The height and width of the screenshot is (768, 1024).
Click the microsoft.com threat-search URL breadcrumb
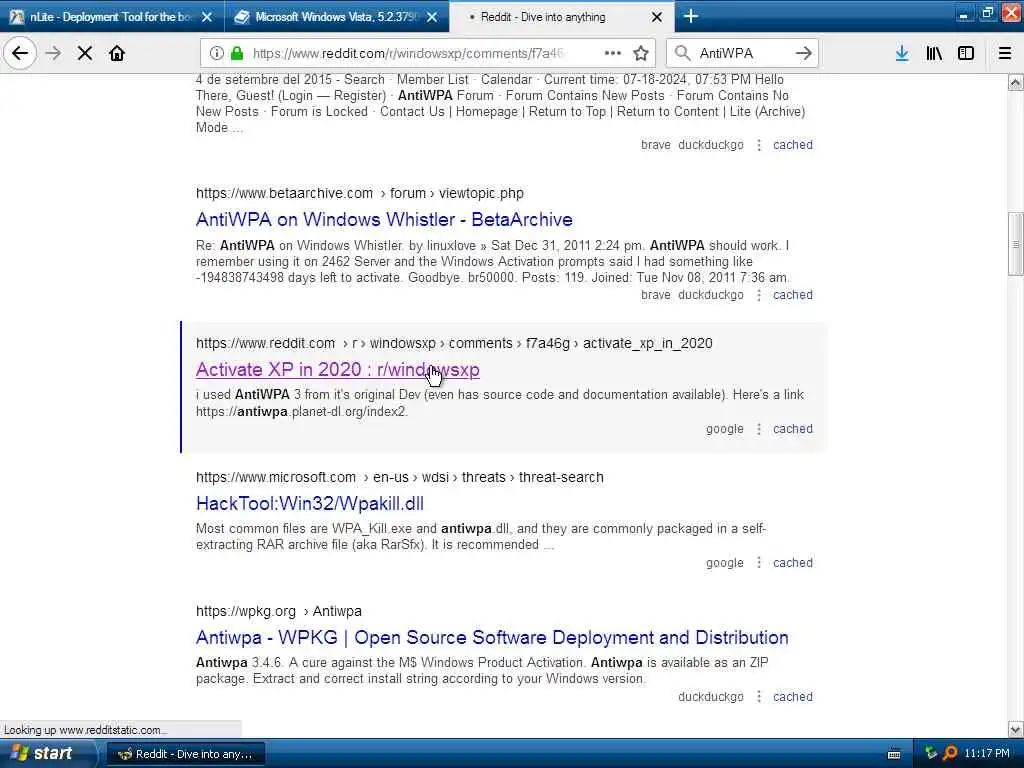[400, 477]
